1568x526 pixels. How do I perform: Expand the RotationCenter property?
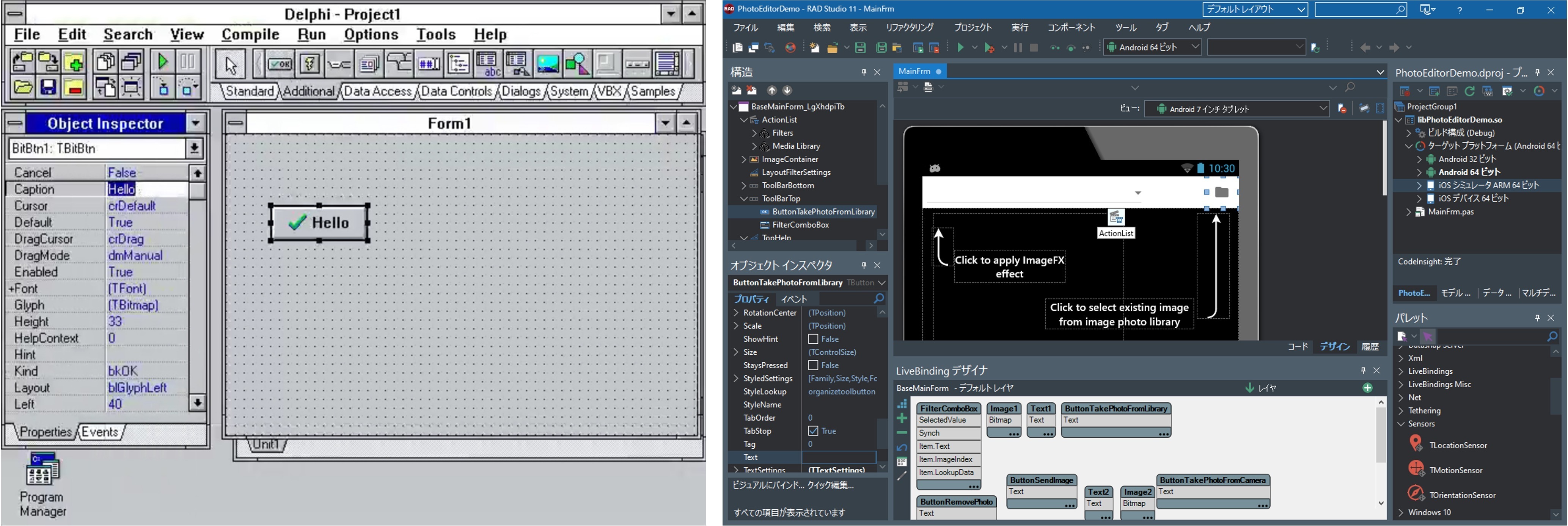(x=735, y=313)
